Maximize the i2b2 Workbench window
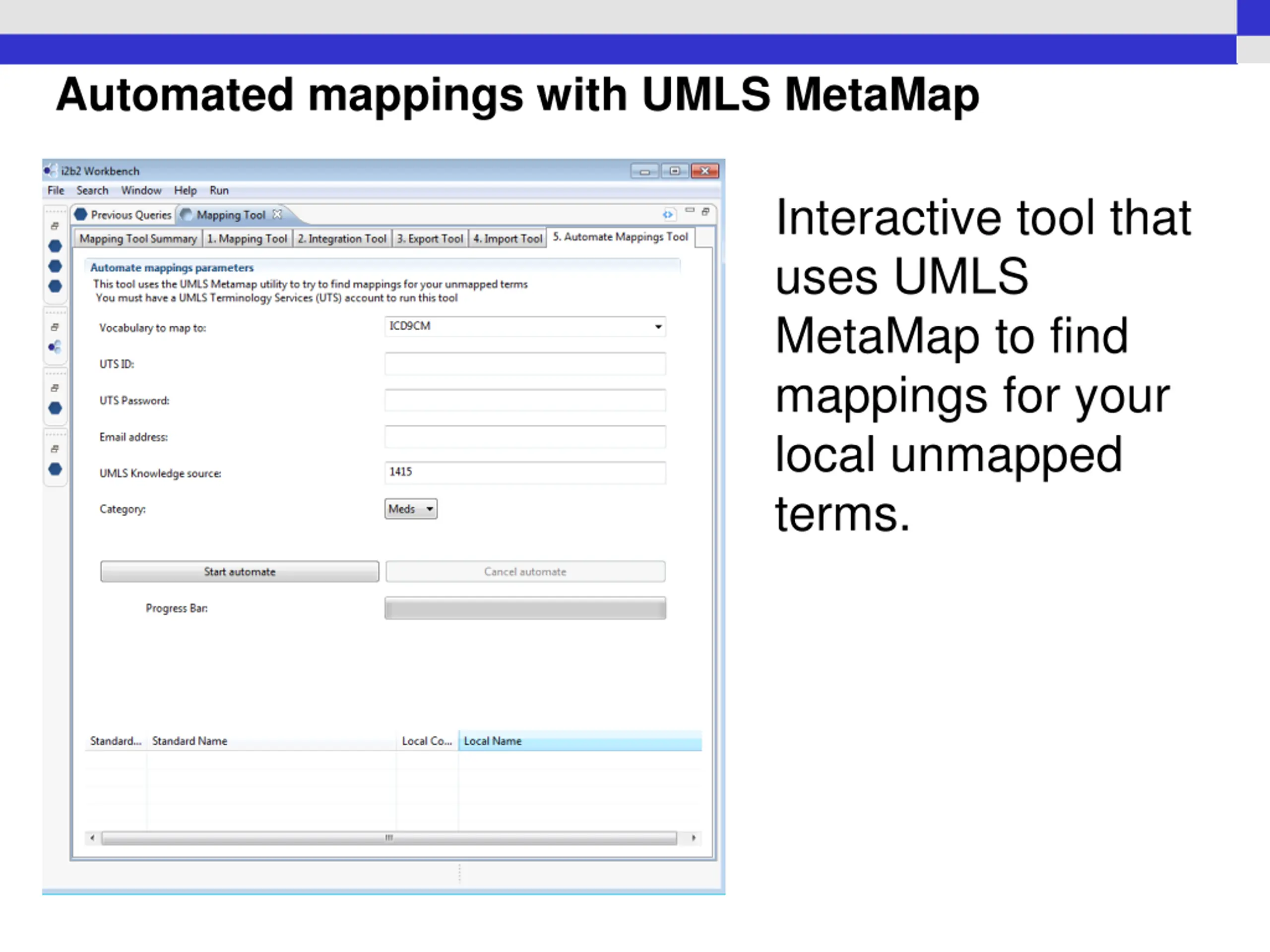This screenshot has height=952, width=1270. [675, 171]
